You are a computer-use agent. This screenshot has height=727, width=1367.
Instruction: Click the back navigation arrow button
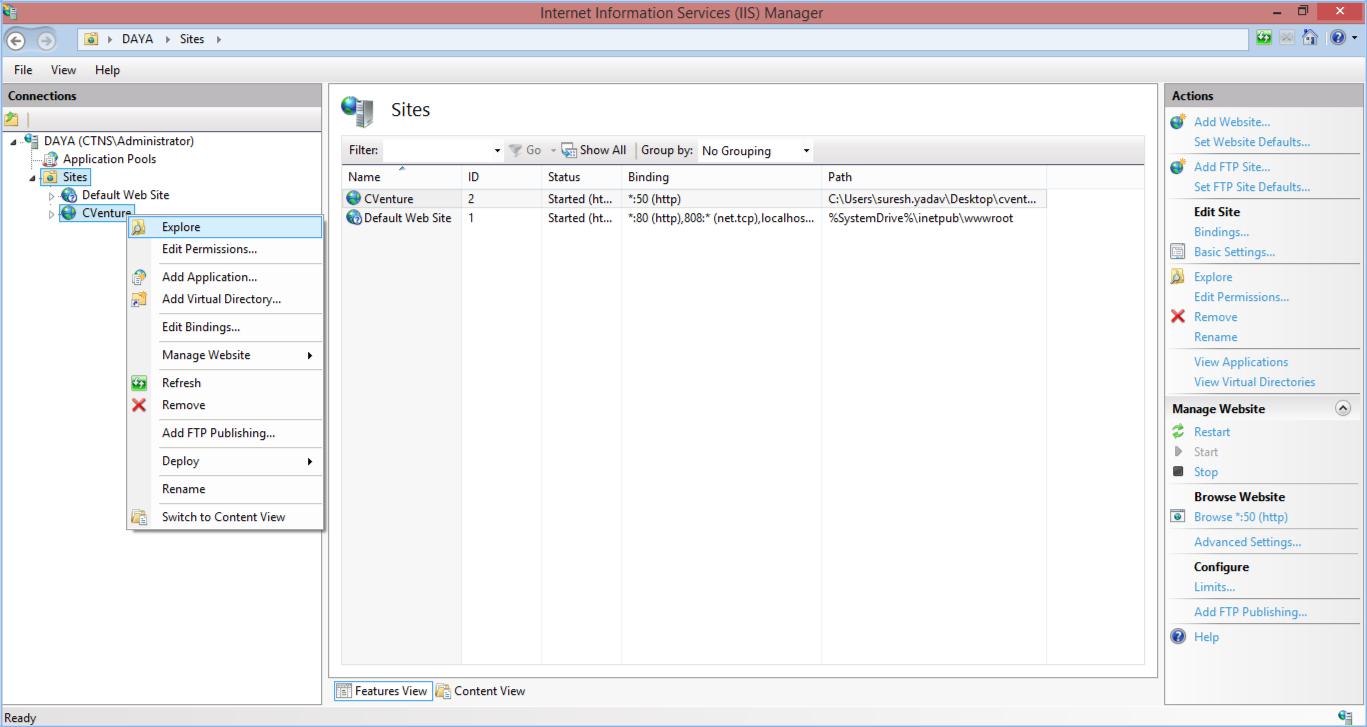point(16,39)
